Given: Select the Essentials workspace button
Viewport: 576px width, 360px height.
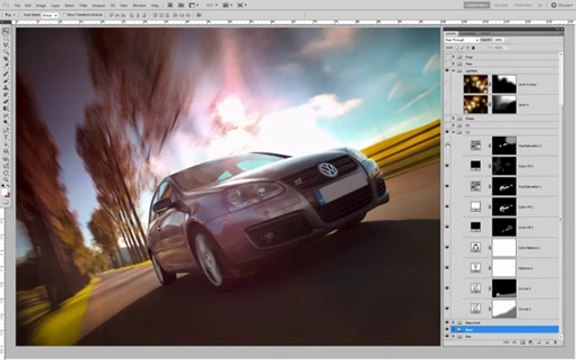Looking at the screenshot, I should tap(476, 5).
